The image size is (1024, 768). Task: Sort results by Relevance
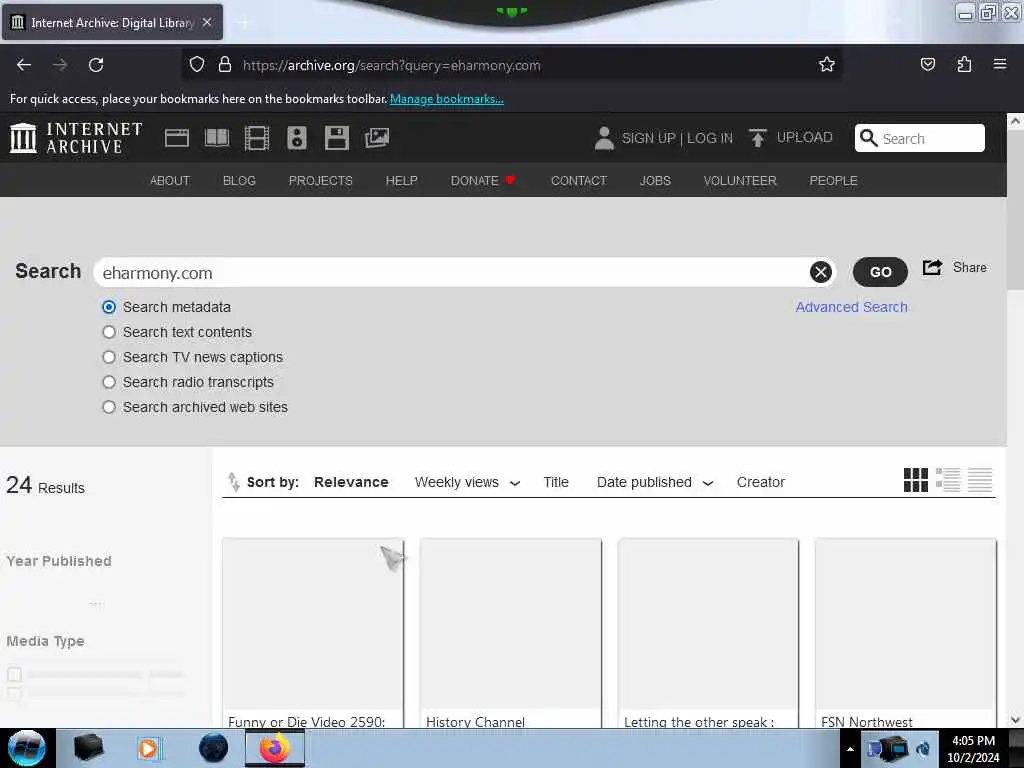[x=351, y=482]
